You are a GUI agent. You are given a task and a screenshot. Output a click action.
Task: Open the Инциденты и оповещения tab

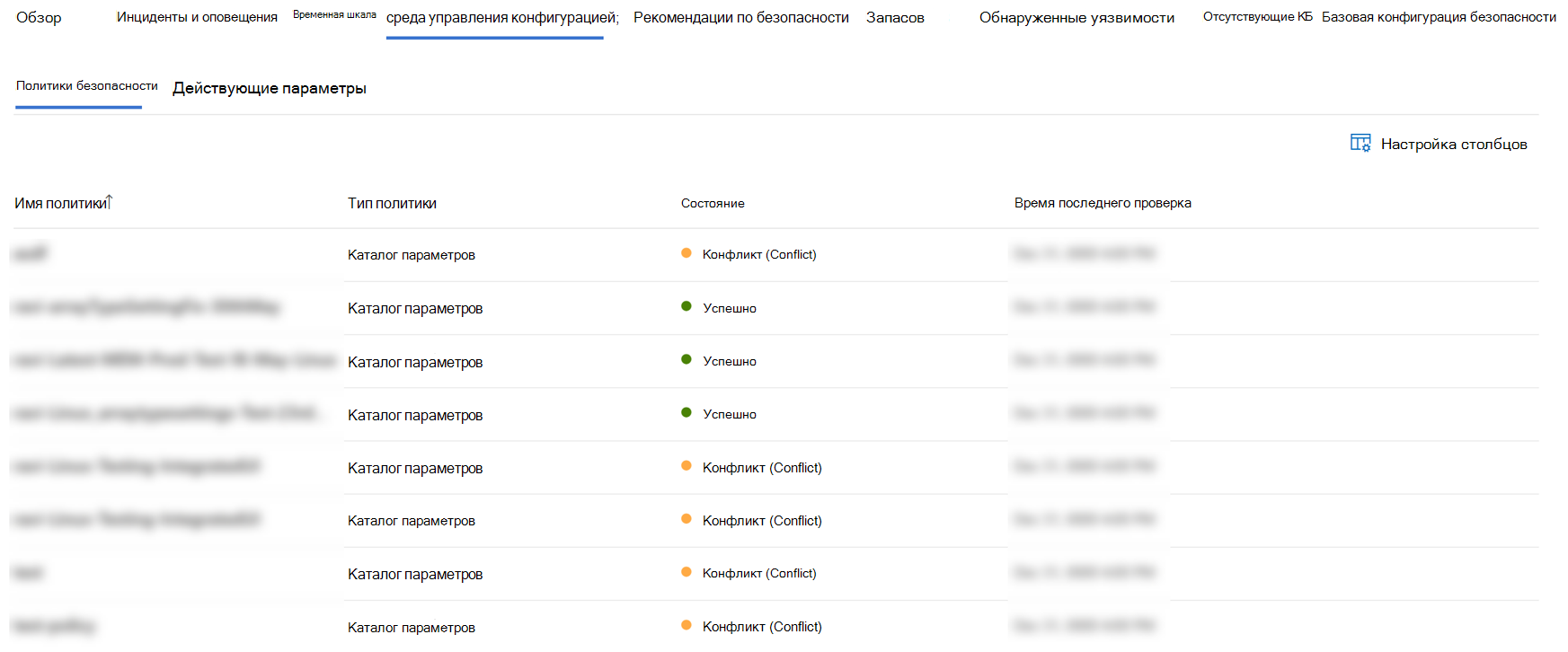(x=197, y=17)
